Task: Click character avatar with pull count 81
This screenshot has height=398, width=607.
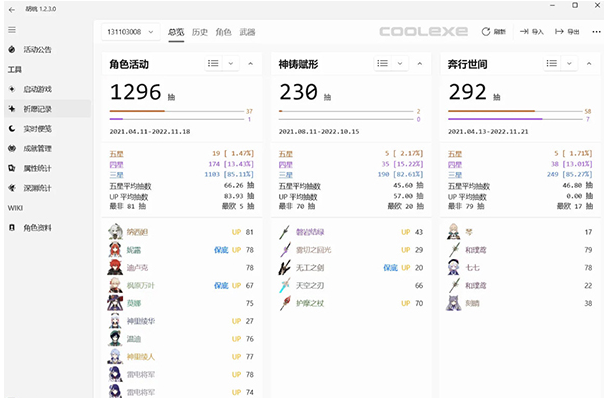Action: pos(115,232)
